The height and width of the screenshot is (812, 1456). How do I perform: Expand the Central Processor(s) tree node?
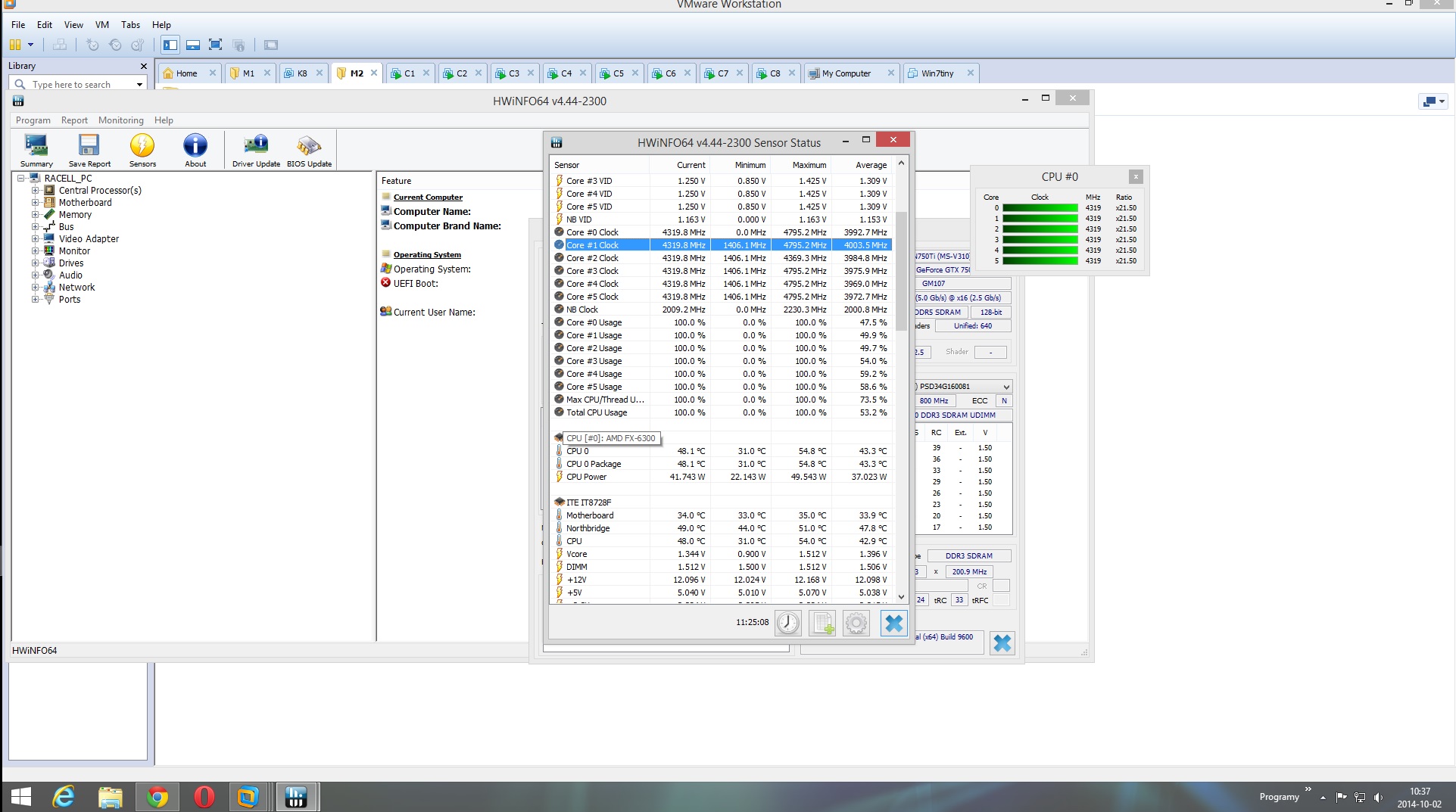pos(35,191)
